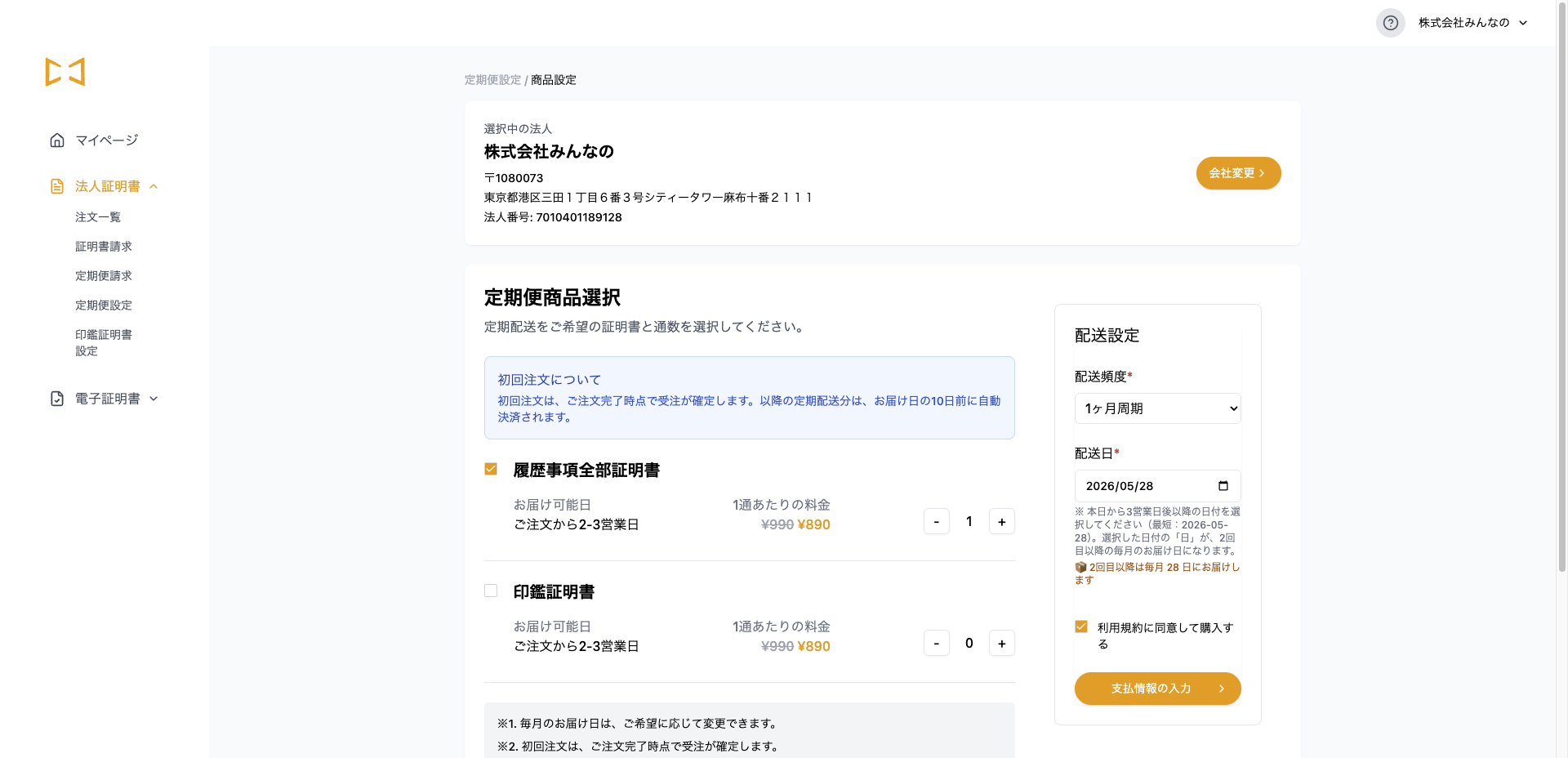Click the 配送設定 panel heading
The height and width of the screenshot is (758, 1568).
pos(1107,336)
